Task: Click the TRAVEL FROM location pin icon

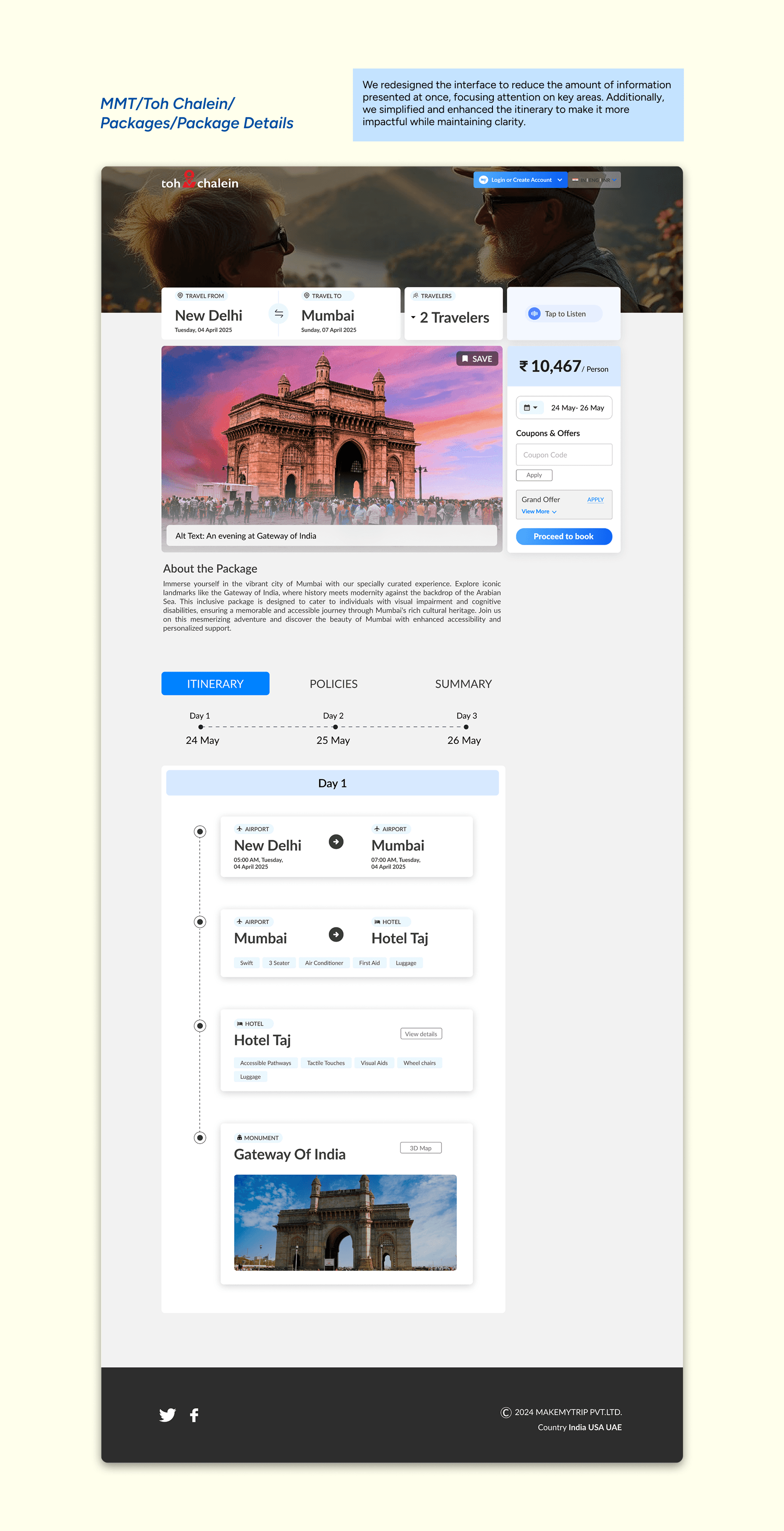Action: pos(180,296)
